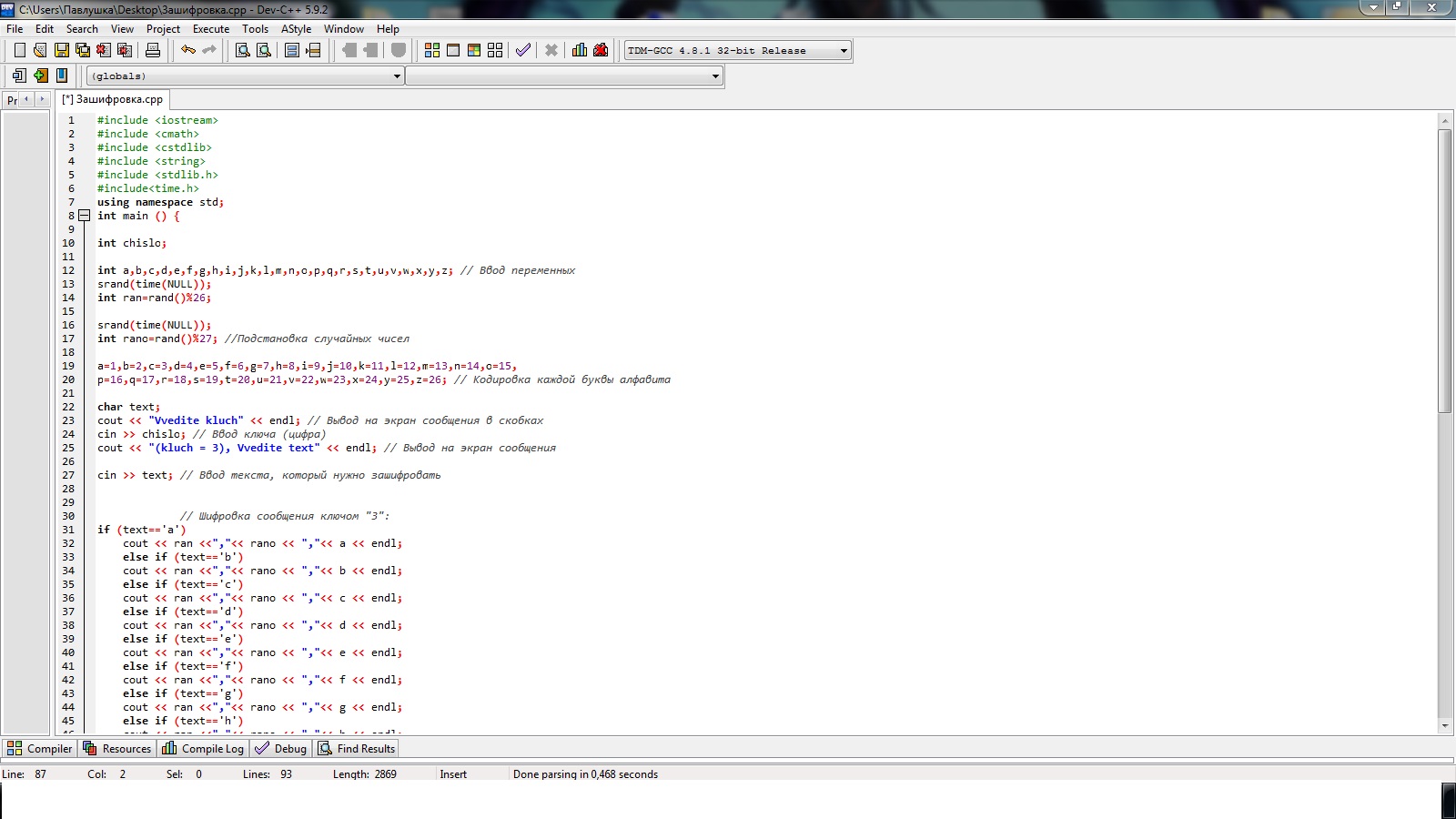Open the Search menu
This screenshot has width=1456, height=819.
[82, 28]
